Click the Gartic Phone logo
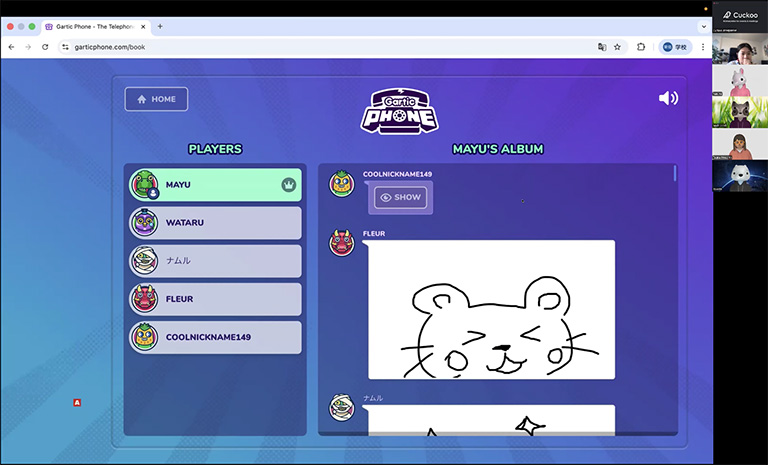768x465 pixels. click(399, 110)
